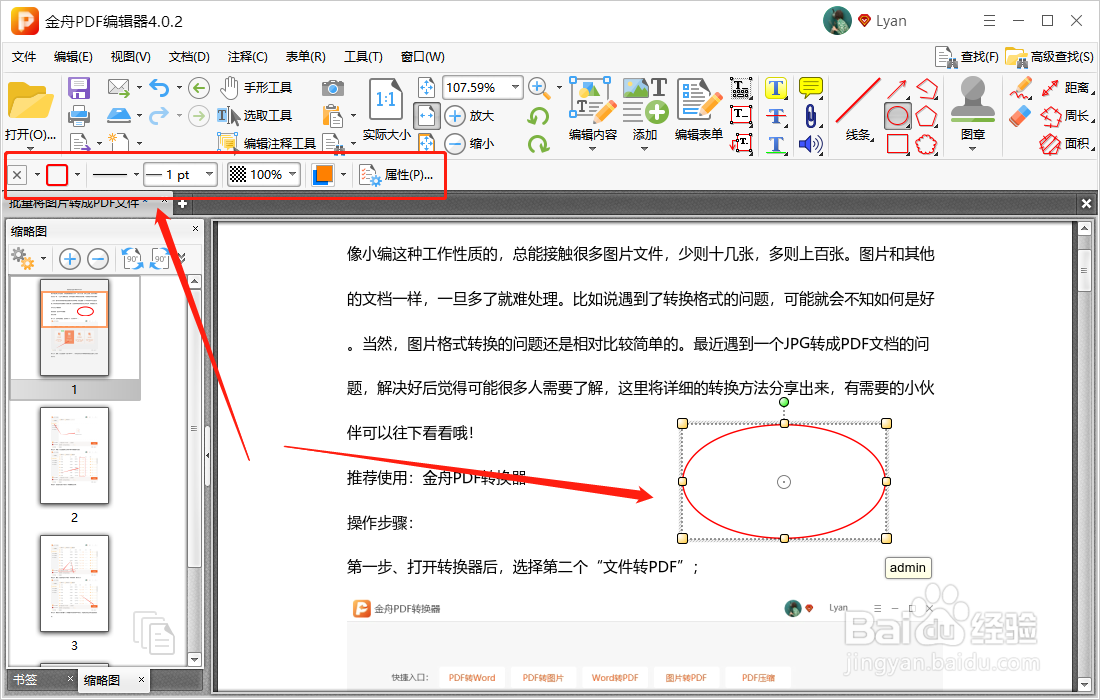Screen dimensions: 1100x700
Task: Open the Tools (工具(T)) menu
Action: 363,57
